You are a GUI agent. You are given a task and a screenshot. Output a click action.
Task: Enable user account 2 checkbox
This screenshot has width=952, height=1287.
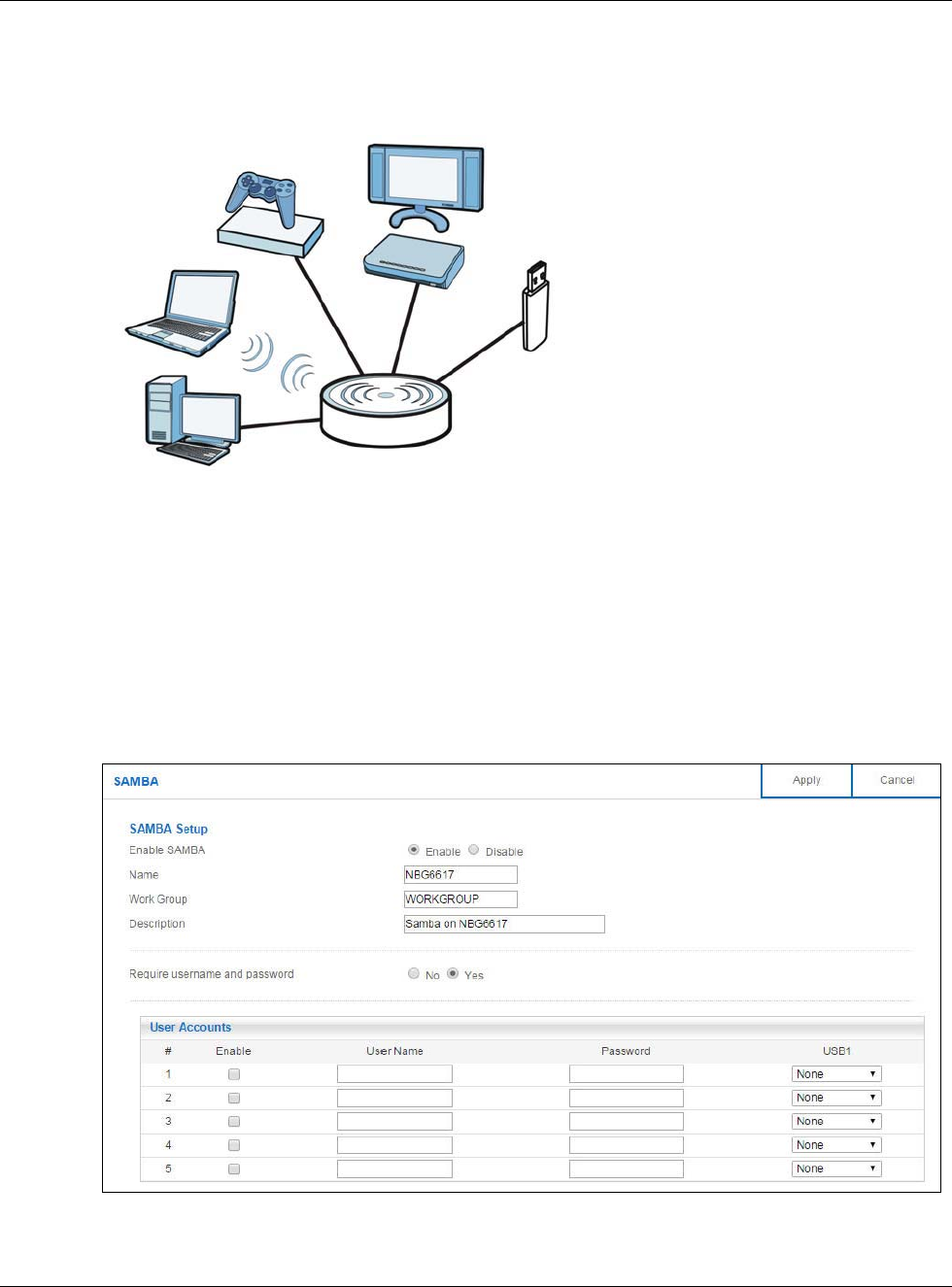[x=234, y=1098]
